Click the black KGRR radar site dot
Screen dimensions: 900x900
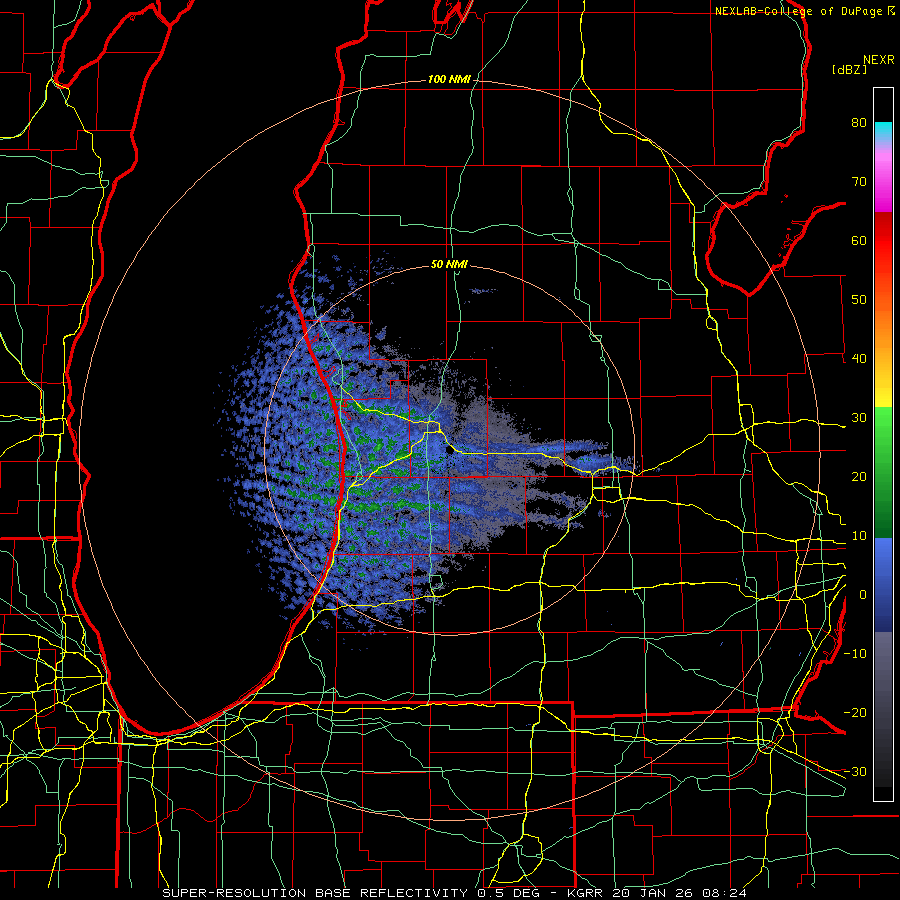point(449,449)
